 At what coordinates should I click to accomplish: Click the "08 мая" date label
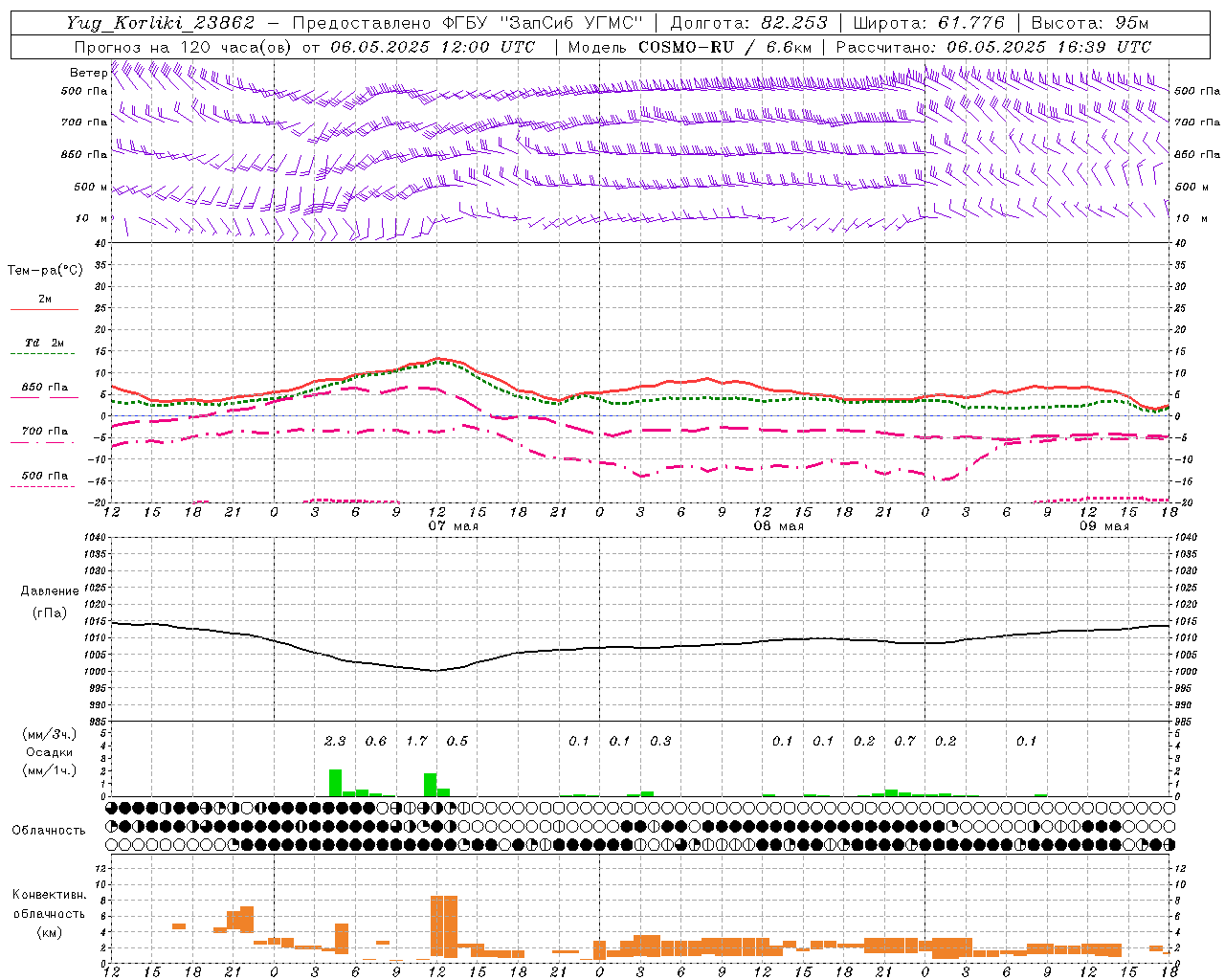click(x=779, y=526)
